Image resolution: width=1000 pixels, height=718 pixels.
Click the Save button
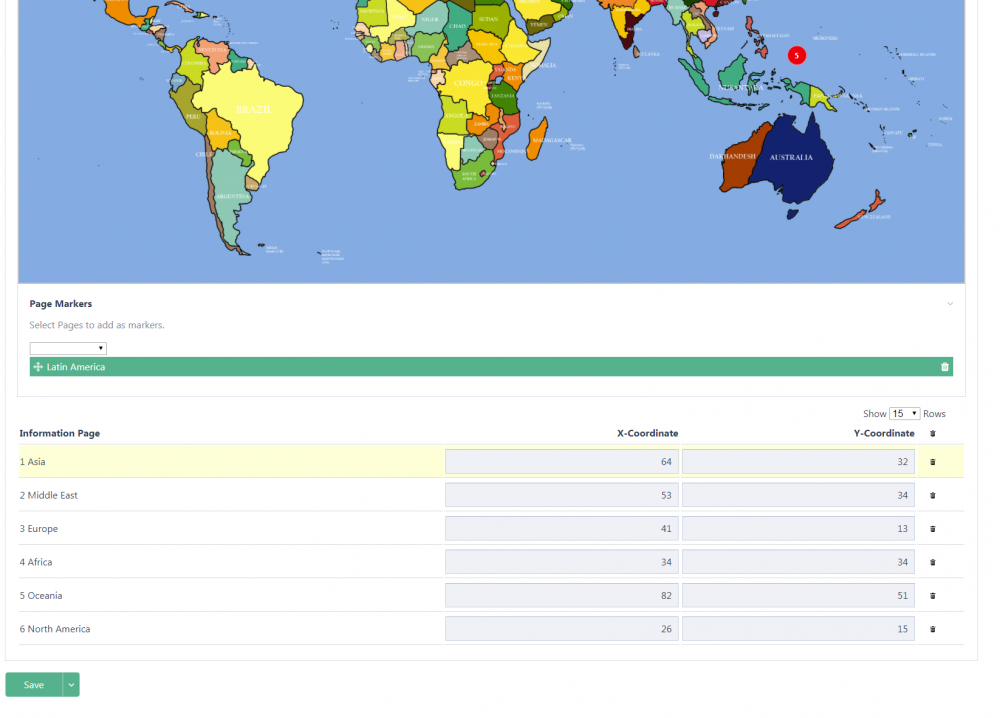[x=34, y=685]
